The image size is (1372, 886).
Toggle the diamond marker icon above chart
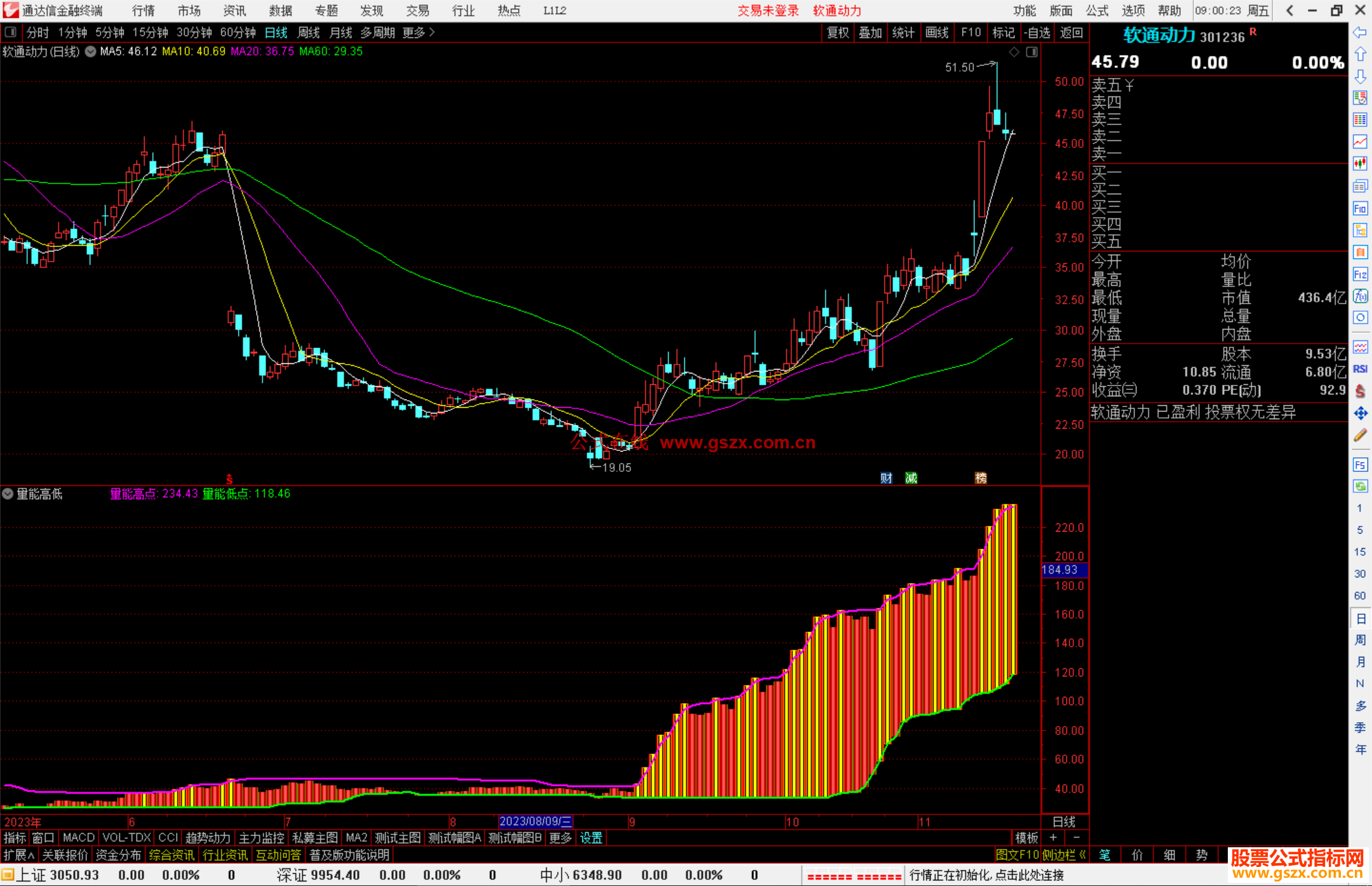(1014, 52)
